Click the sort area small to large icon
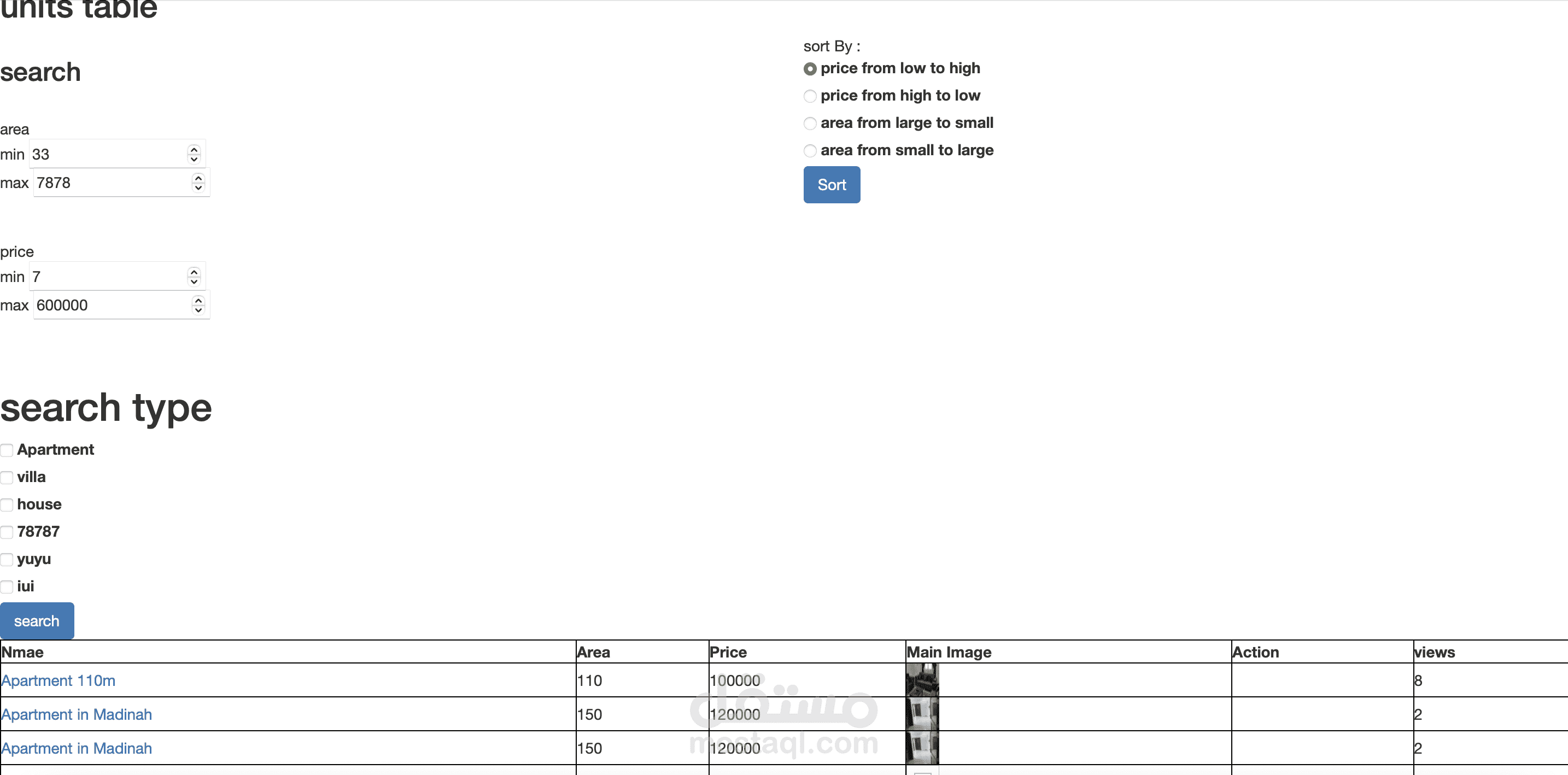 pyautogui.click(x=811, y=150)
